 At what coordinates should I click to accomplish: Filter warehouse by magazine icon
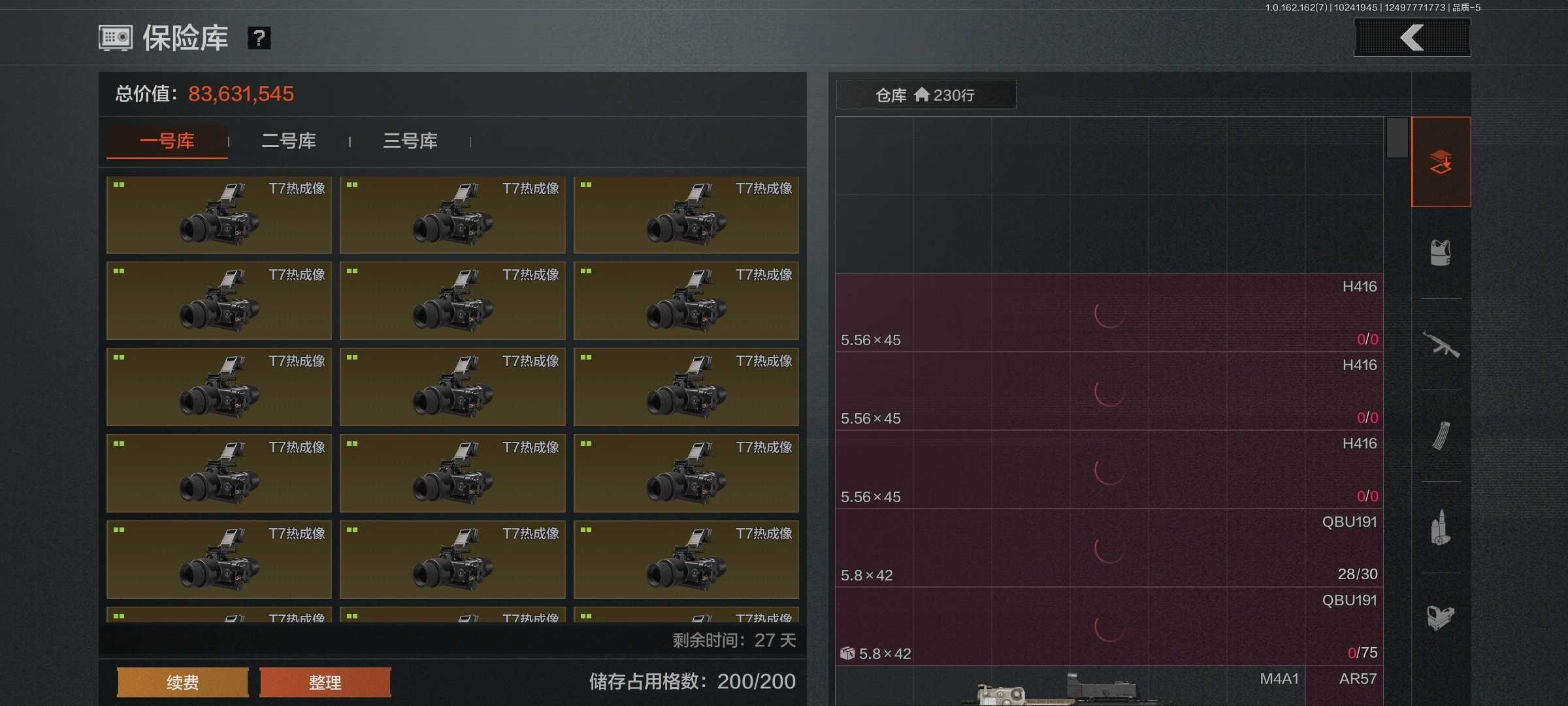click(1441, 436)
